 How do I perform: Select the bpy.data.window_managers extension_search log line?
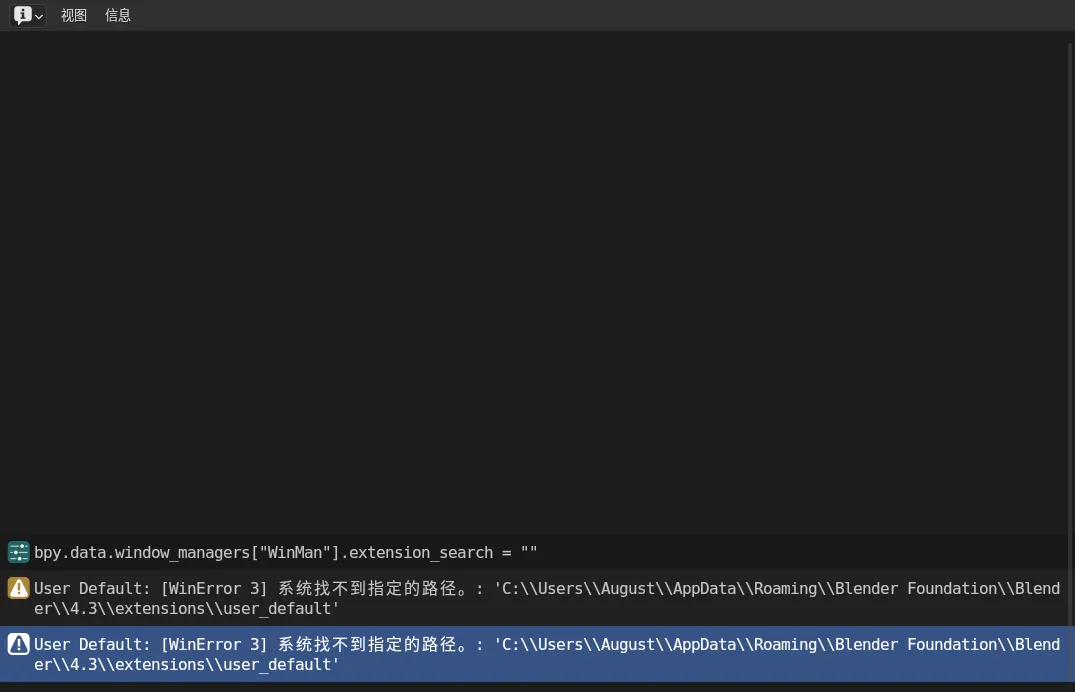click(285, 552)
